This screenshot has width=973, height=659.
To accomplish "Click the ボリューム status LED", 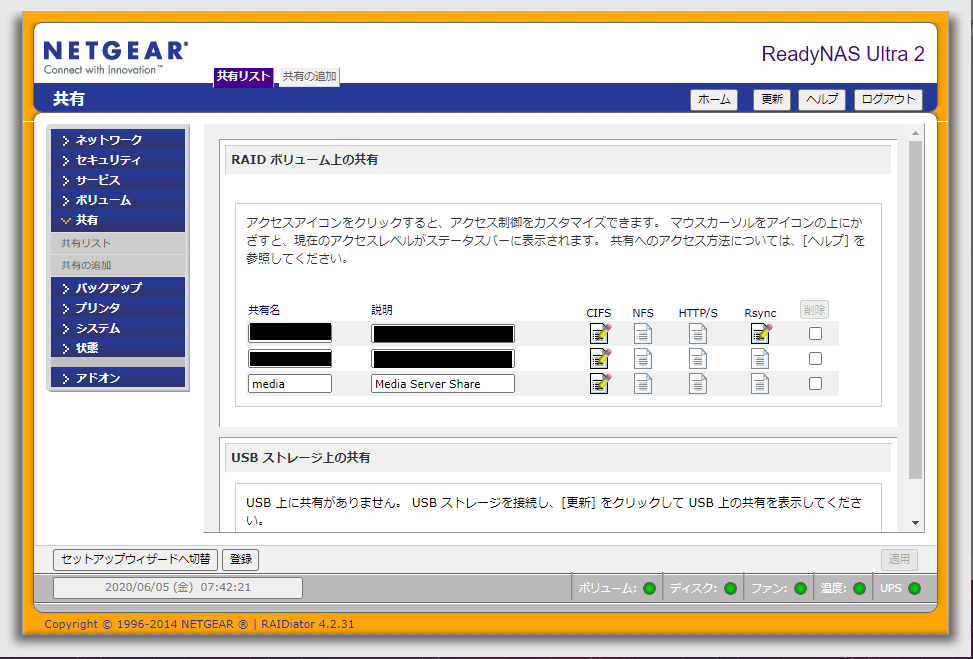I will tap(650, 588).
